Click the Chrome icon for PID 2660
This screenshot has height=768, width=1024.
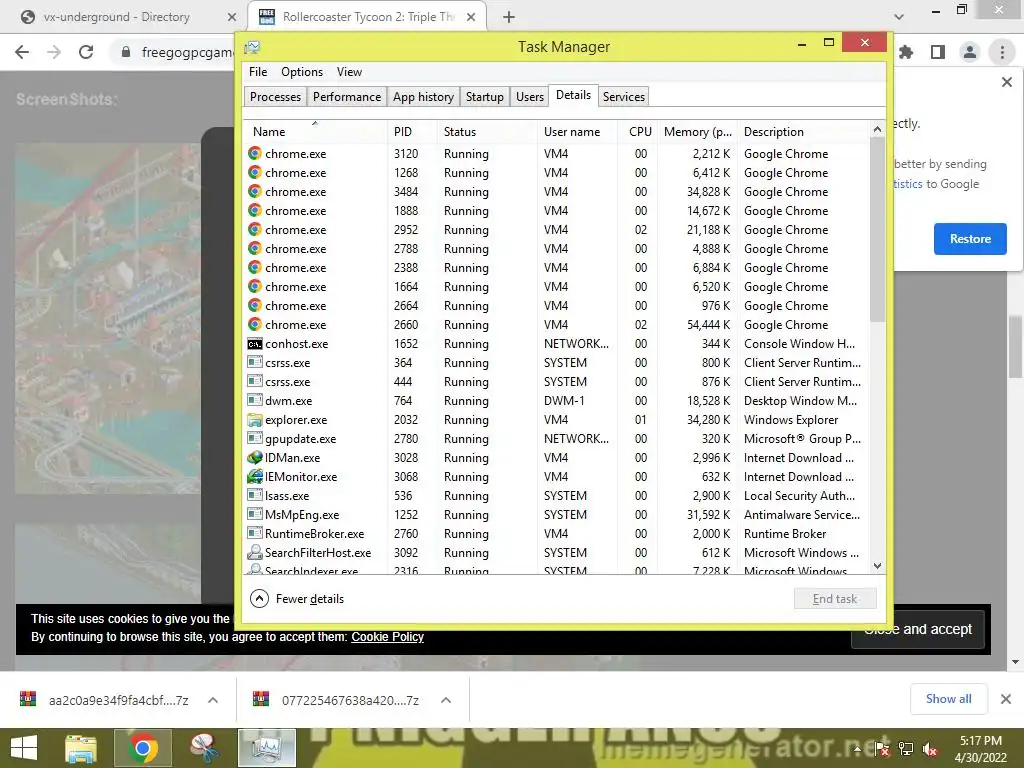(255, 324)
